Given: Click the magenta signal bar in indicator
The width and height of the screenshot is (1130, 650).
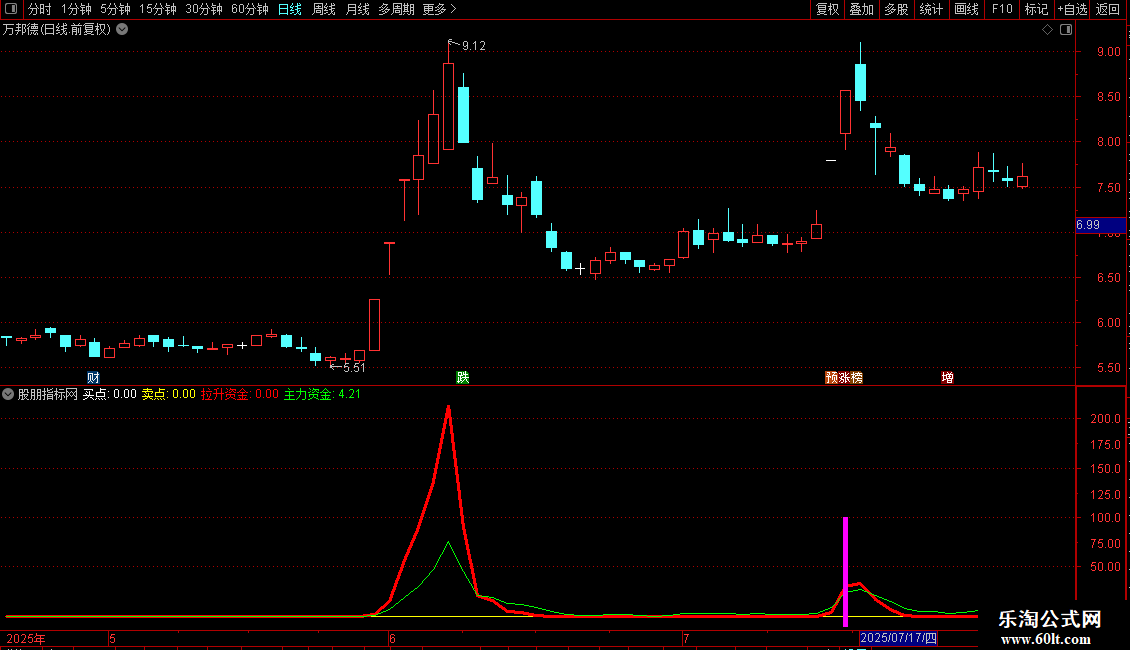Looking at the screenshot, I should pyautogui.click(x=845, y=571).
